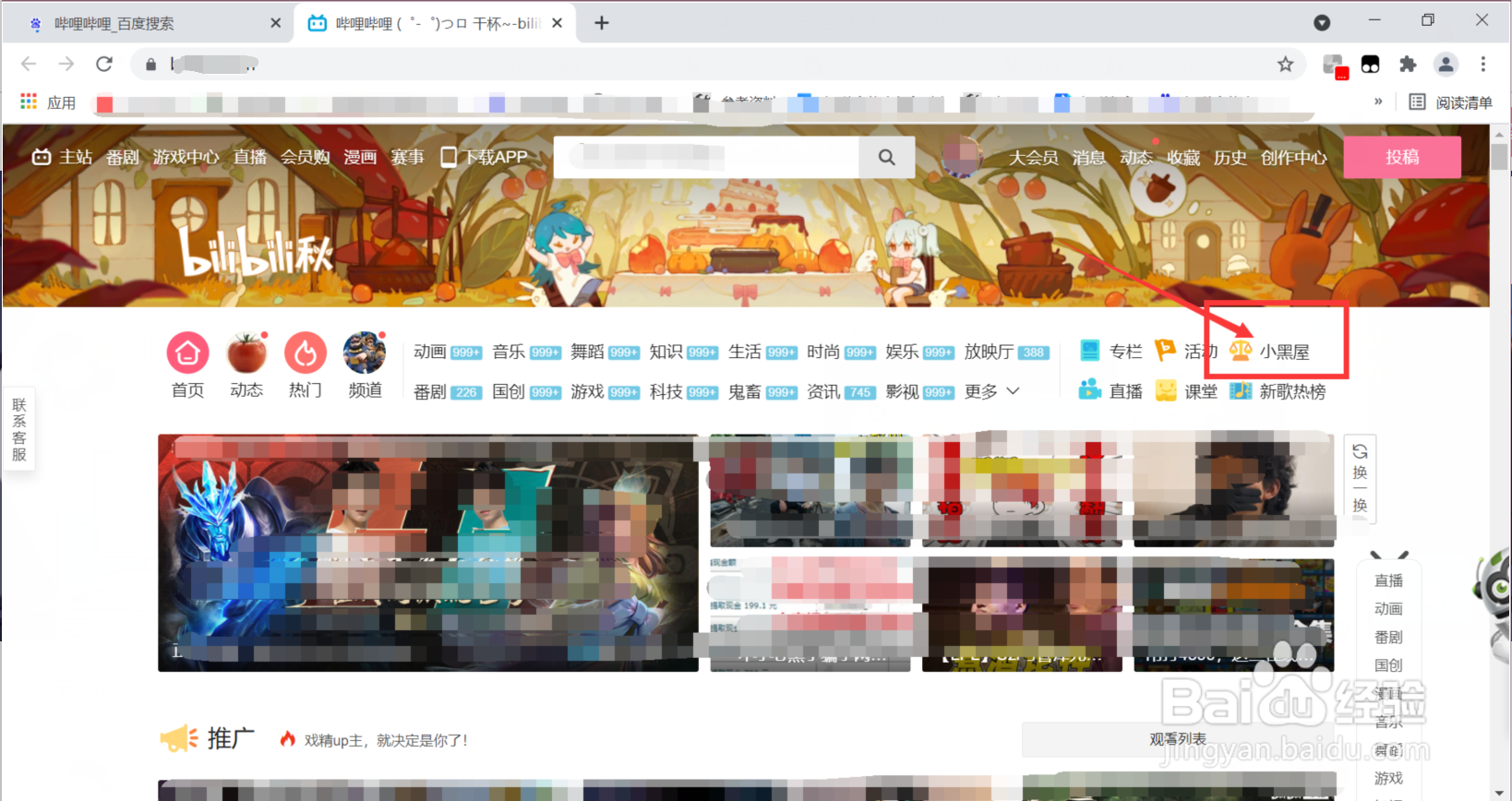Click the 首页 home icon

[187, 353]
